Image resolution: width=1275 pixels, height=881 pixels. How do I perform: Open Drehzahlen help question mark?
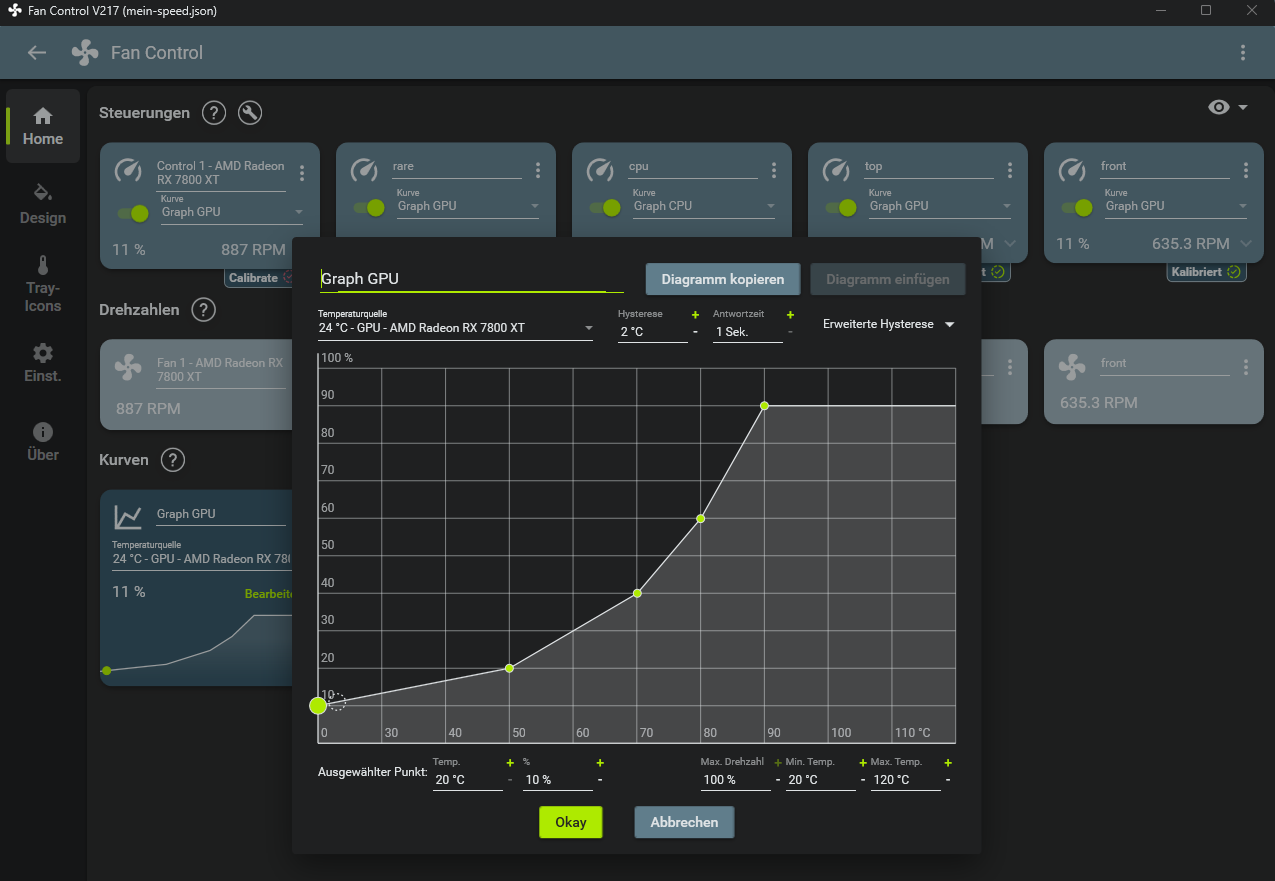(203, 310)
